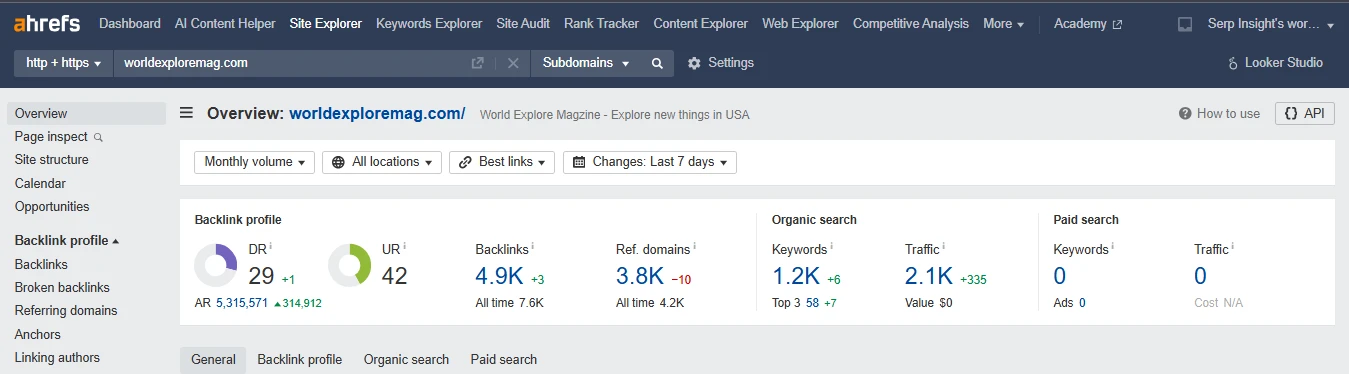The width and height of the screenshot is (1349, 374).
Task: Click the Page inspect search icon
Action: coord(98,137)
